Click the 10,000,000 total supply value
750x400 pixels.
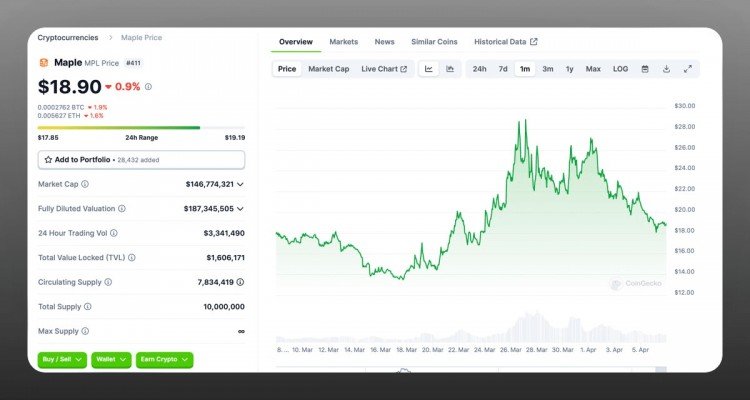tap(224, 307)
